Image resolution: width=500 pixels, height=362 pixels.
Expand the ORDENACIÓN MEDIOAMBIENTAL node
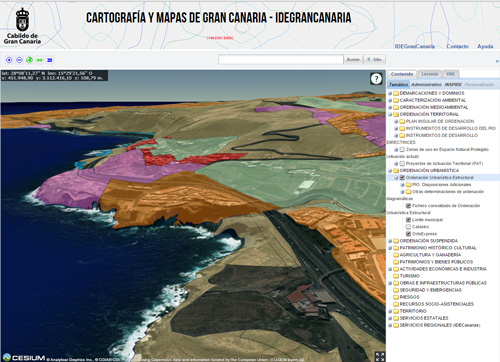pos(390,107)
